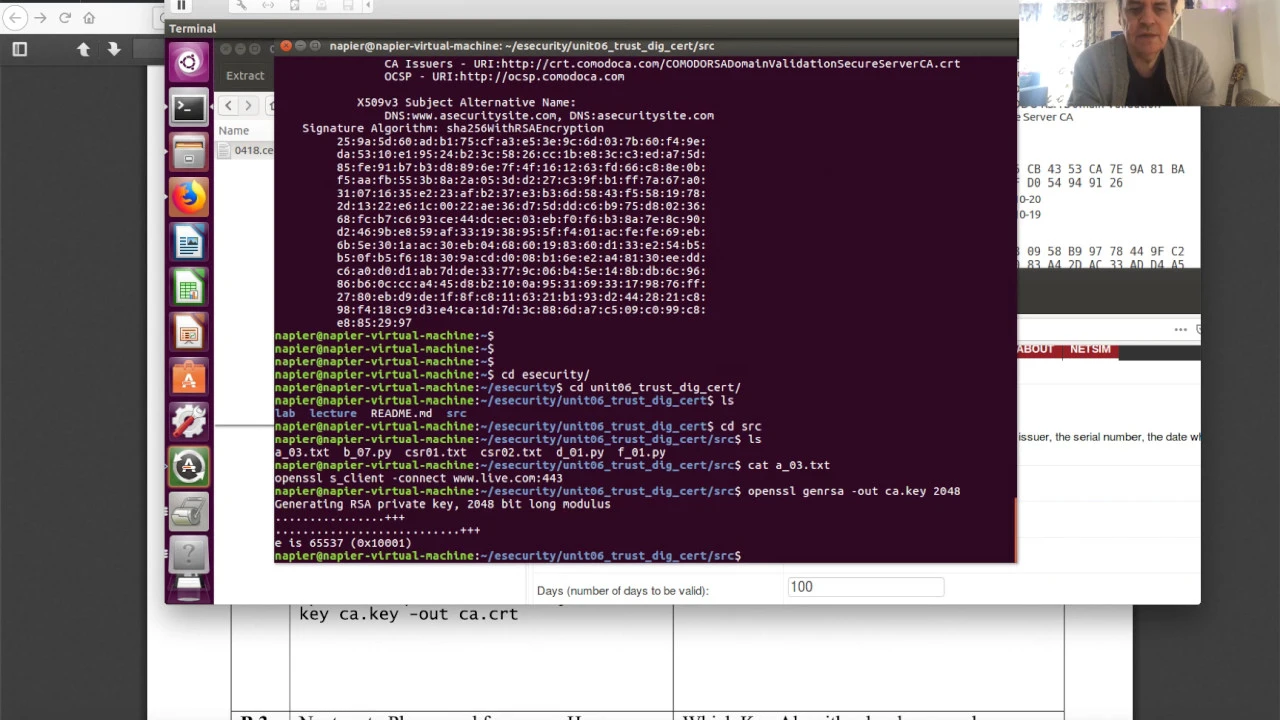Click the Signature Algorithm line
The height and width of the screenshot is (720, 1280).
click(x=453, y=128)
